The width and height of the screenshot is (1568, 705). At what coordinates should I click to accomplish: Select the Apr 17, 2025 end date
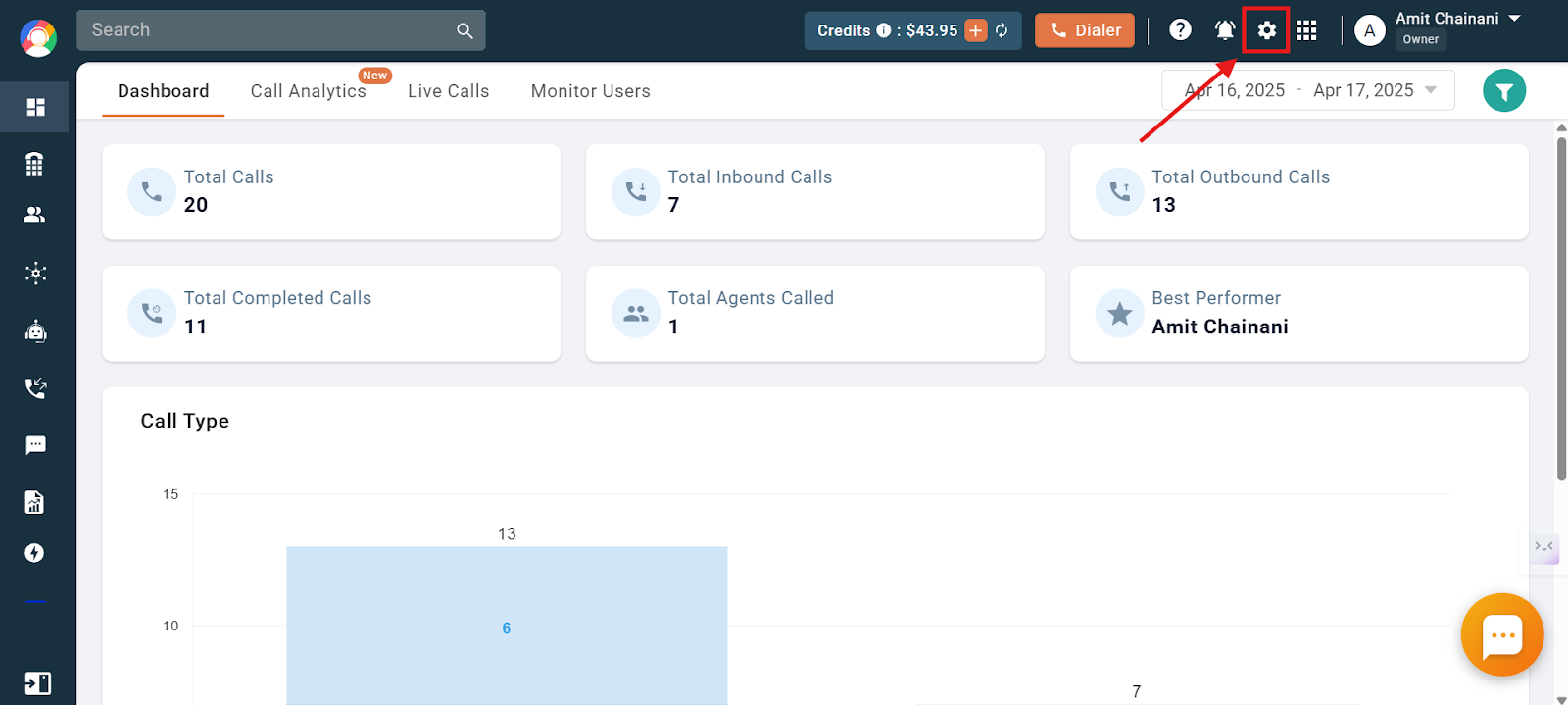[x=1363, y=90]
